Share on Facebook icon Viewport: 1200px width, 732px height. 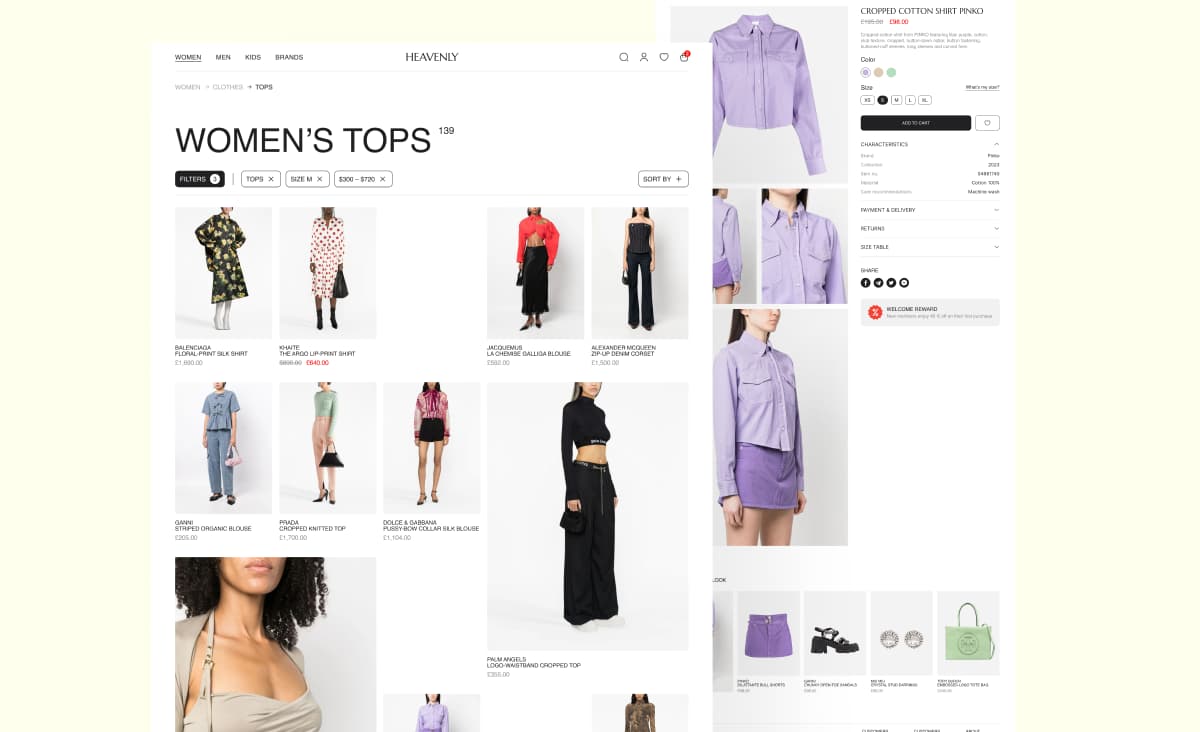(x=866, y=283)
